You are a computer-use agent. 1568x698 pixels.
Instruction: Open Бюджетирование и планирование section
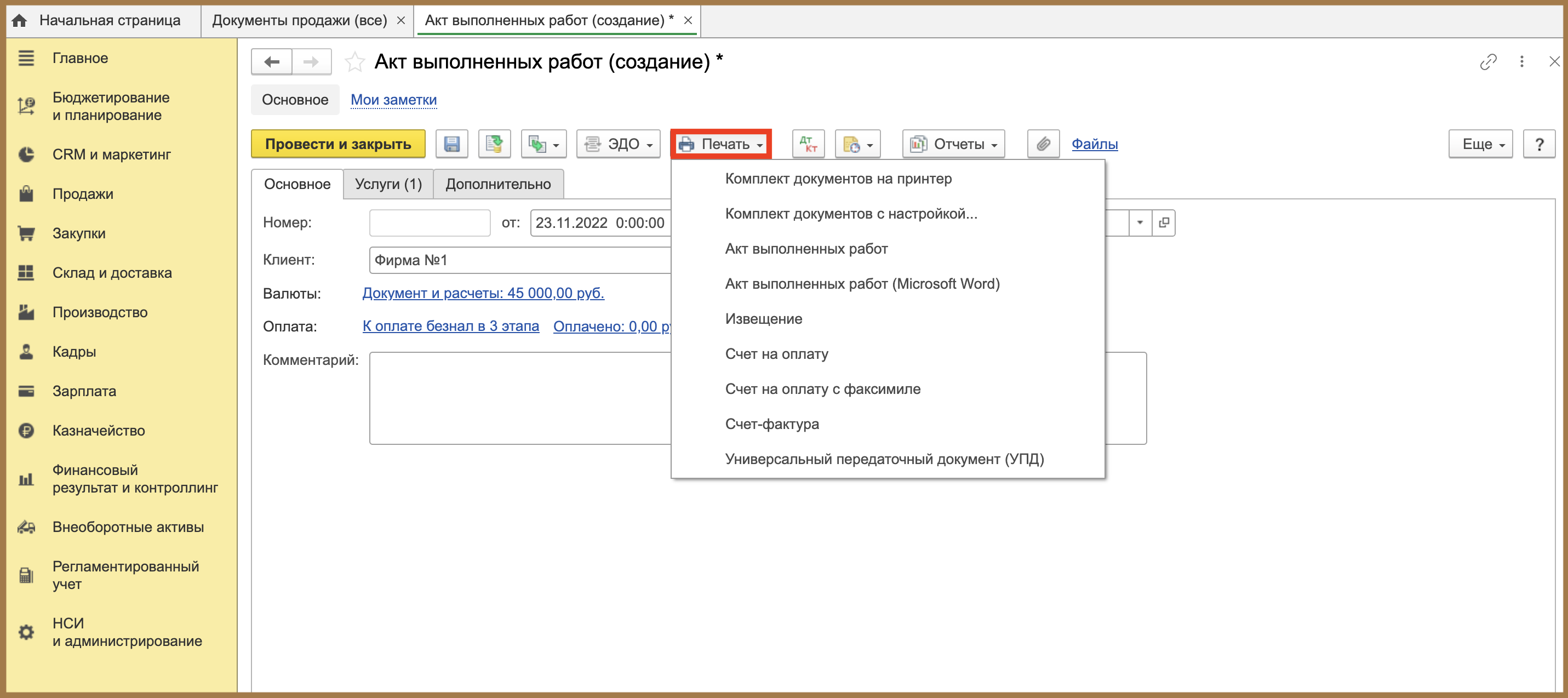point(111,106)
